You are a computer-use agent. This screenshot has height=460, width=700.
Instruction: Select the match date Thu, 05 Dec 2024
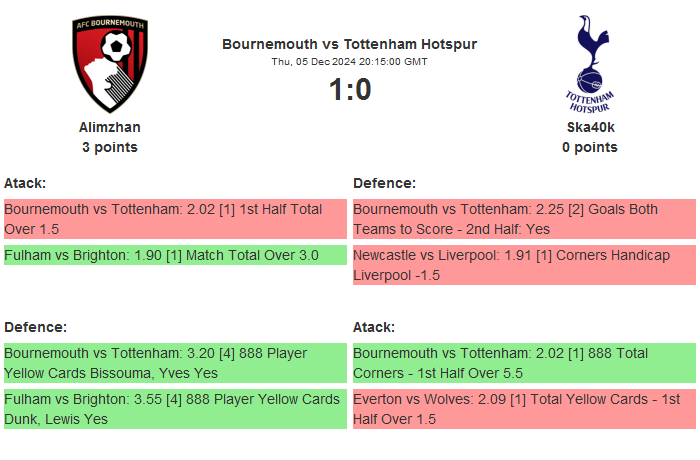tap(349, 62)
